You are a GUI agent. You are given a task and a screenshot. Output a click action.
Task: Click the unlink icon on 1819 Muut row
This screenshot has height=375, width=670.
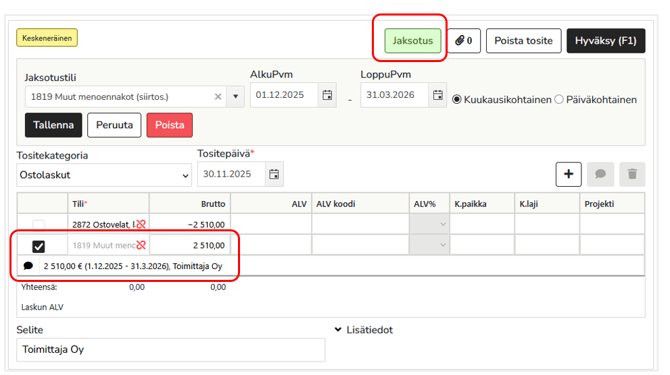click(x=141, y=245)
